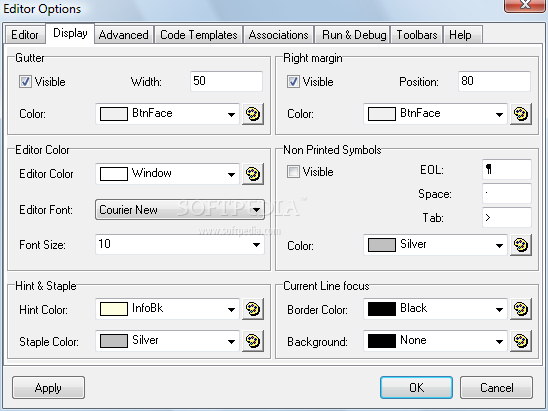Click the EOL symbol input field
The height and width of the screenshot is (411, 548).
(x=507, y=170)
